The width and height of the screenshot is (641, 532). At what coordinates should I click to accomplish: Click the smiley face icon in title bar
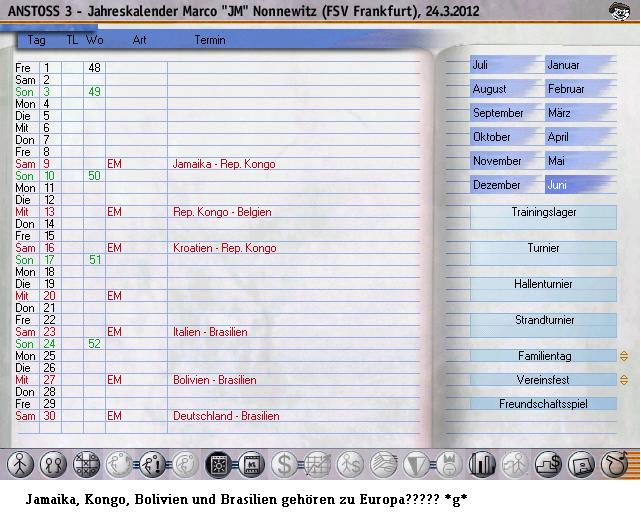(620, 12)
